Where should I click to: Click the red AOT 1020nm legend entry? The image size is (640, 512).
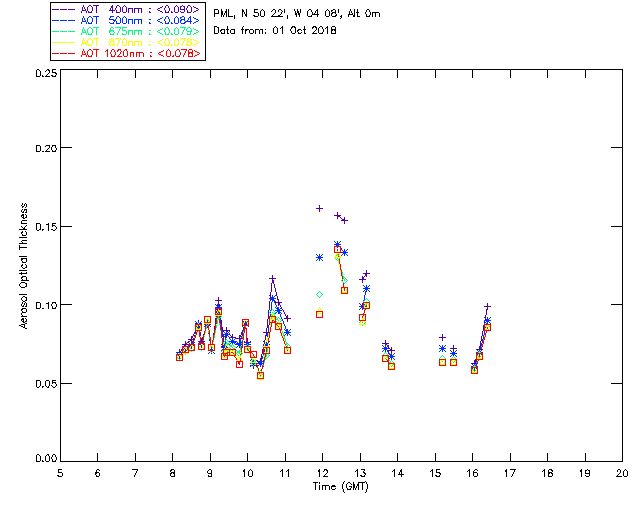(127, 53)
